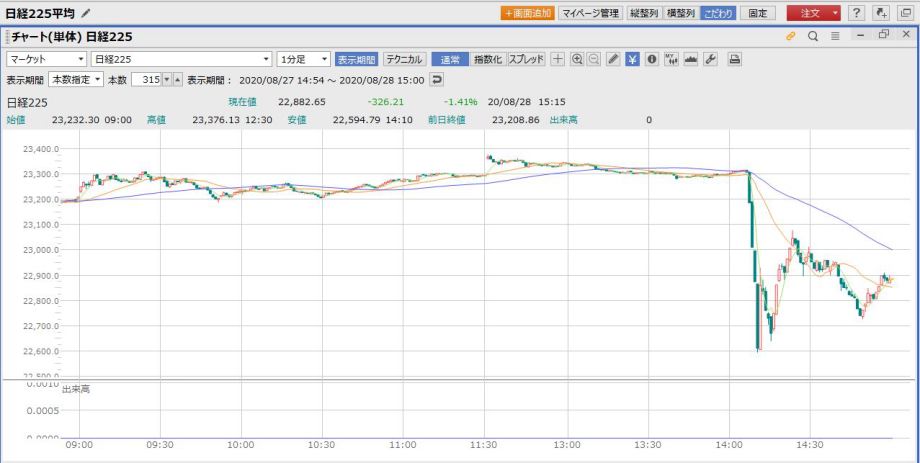
Task: Click the 出来高 volume pane label
Action: pos(76,388)
